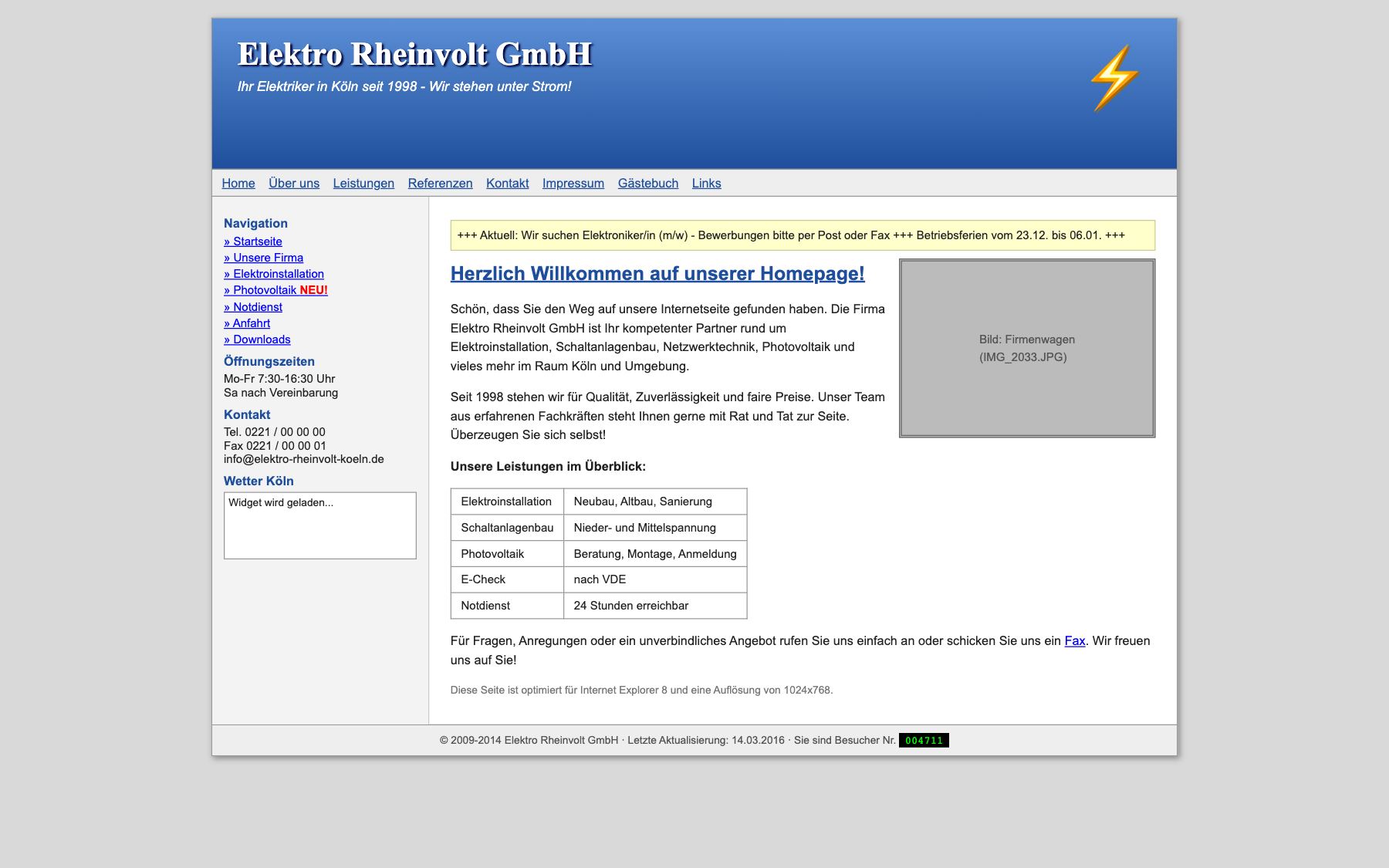The image size is (1389, 868).
Task: Click the Herzlich Willkommen headline link
Action: (657, 274)
